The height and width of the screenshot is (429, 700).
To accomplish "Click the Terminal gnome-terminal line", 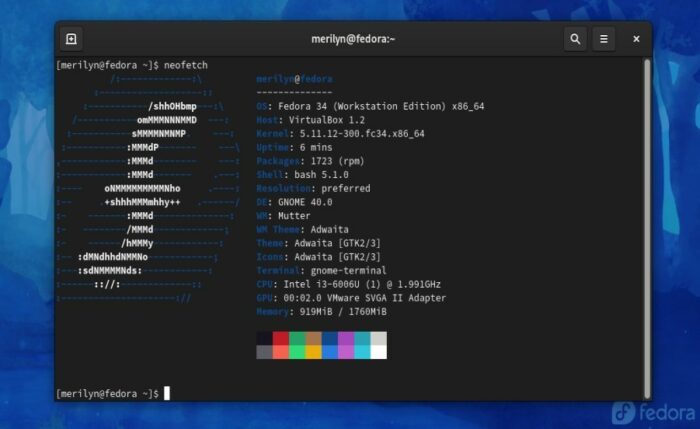I will 321,271.
